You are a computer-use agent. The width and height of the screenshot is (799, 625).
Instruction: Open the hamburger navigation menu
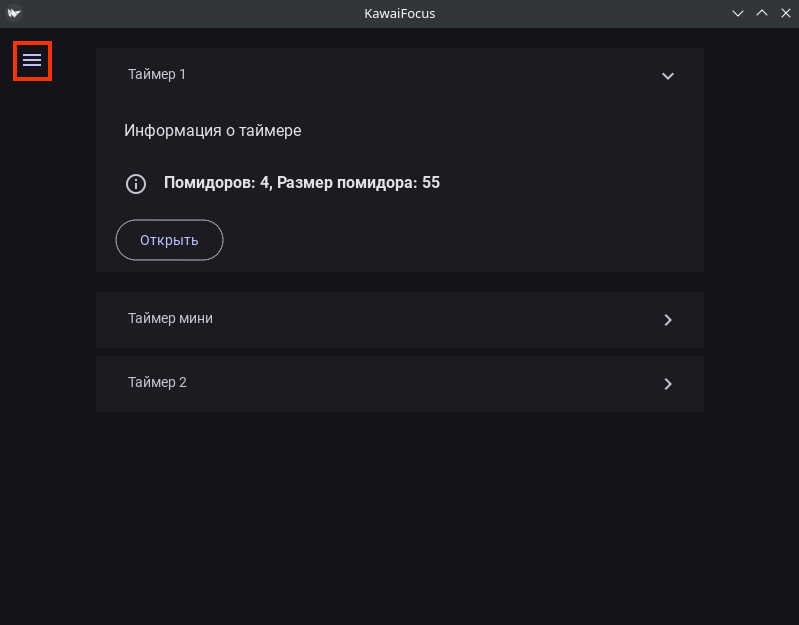point(32,61)
